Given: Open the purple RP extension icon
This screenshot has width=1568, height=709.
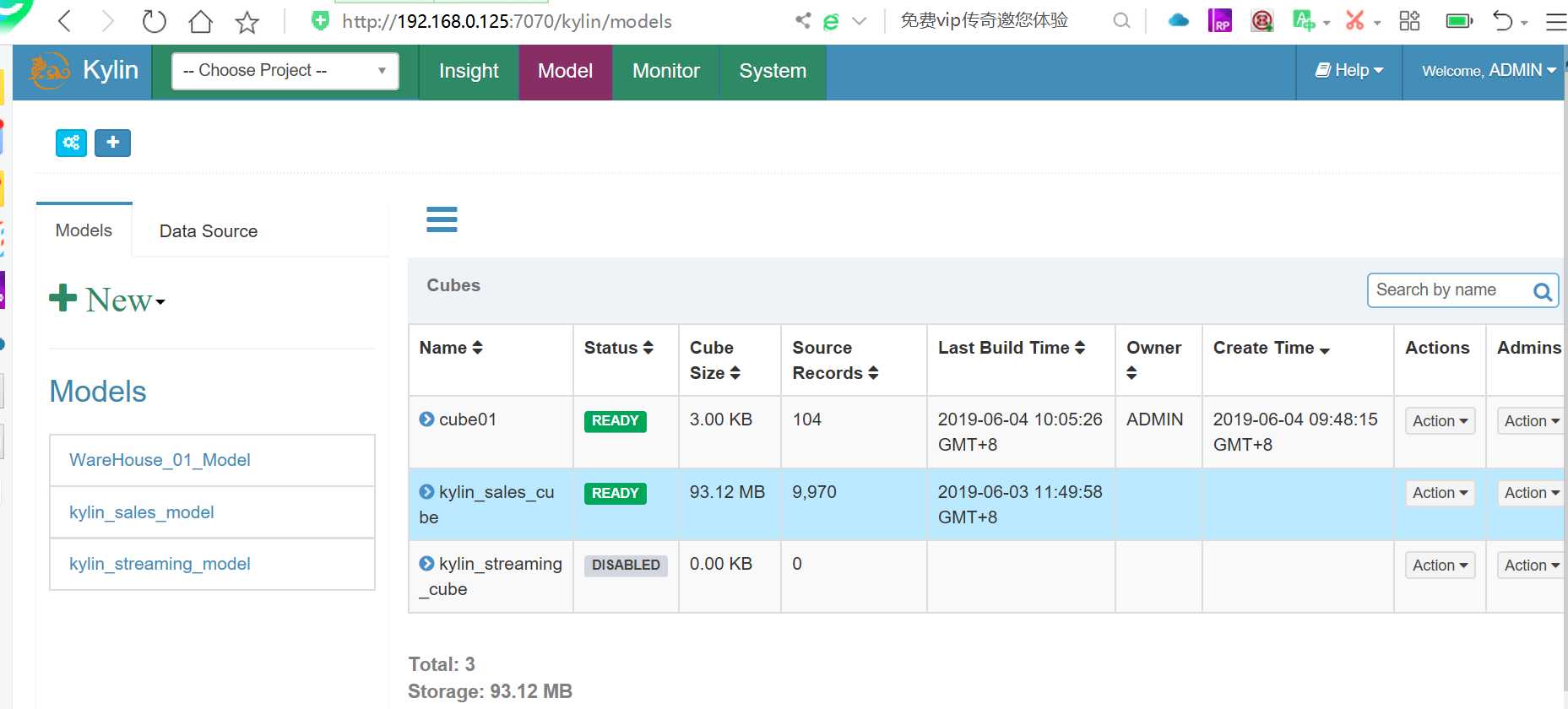Looking at the screenshot, I should tap(1220, 20).
